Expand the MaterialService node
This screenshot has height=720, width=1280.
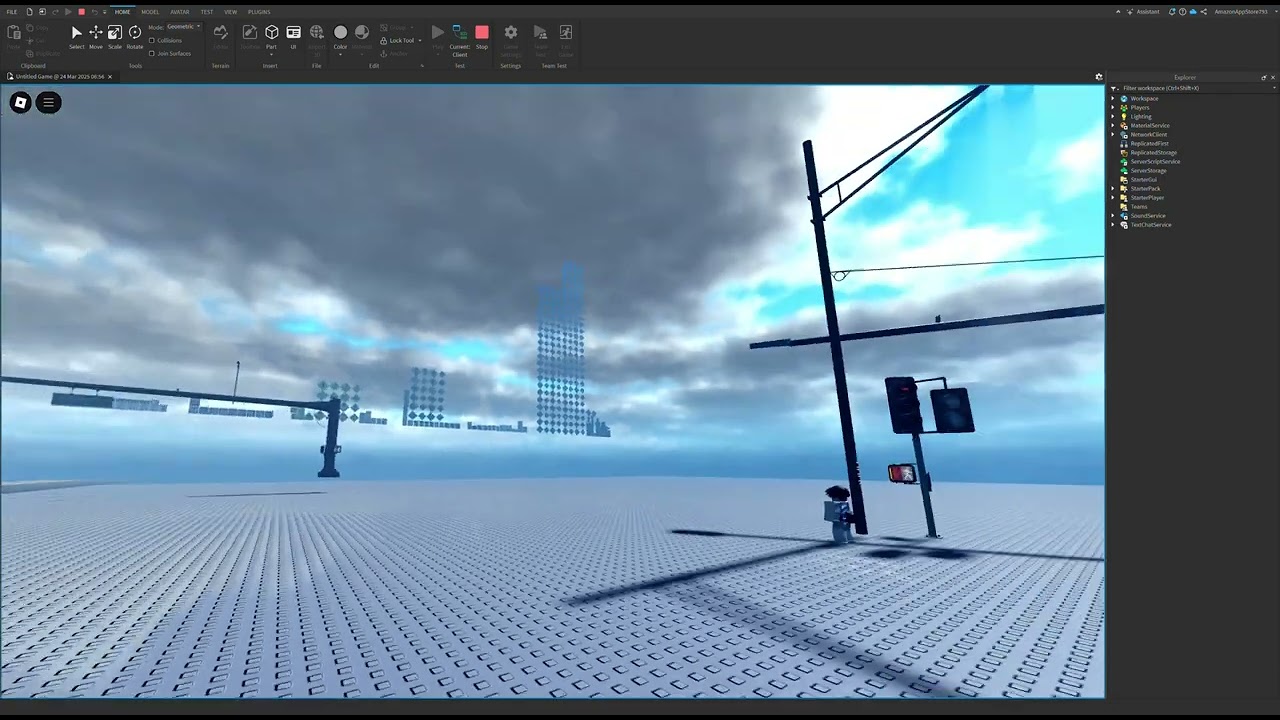click(1113, 125)
